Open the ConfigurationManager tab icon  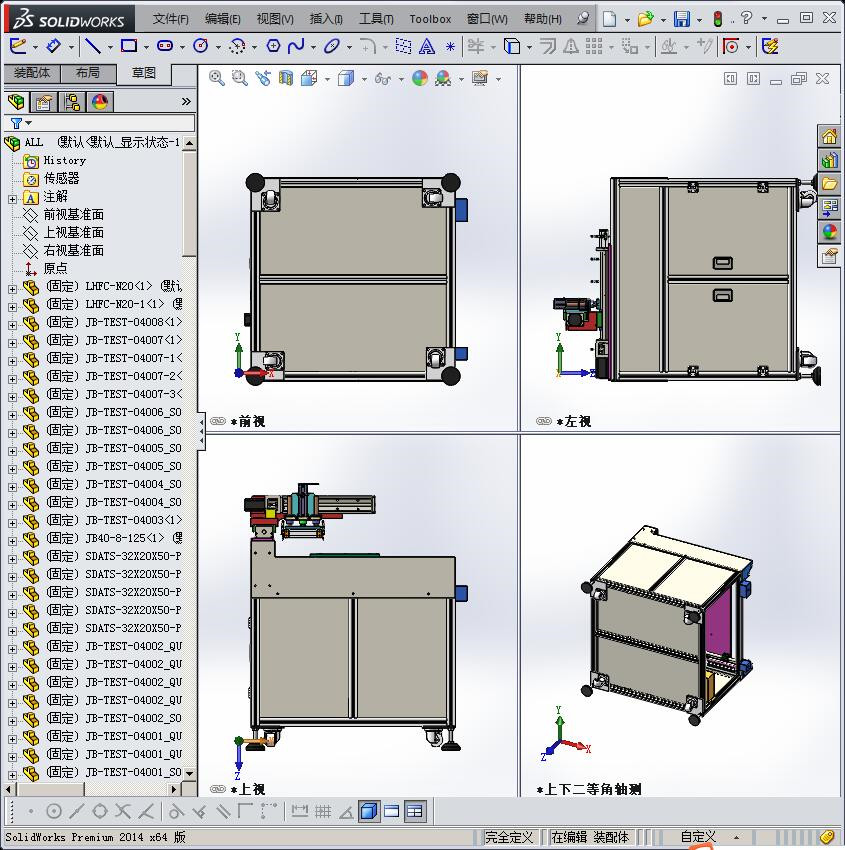tap(72, 101)
